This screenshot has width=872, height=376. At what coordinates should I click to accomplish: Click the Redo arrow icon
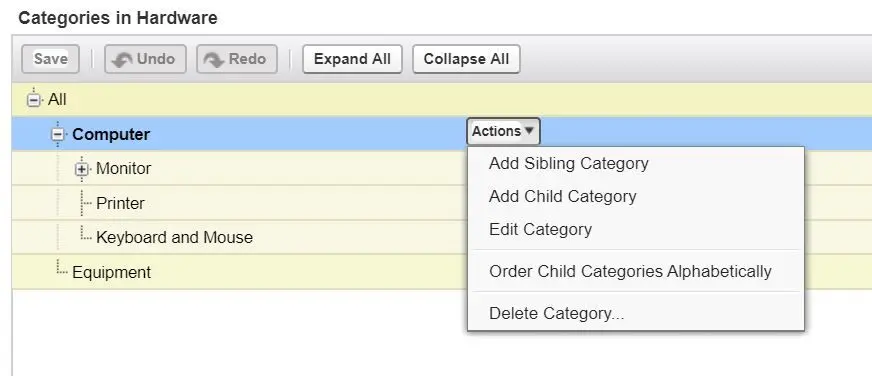click(214, 60)
